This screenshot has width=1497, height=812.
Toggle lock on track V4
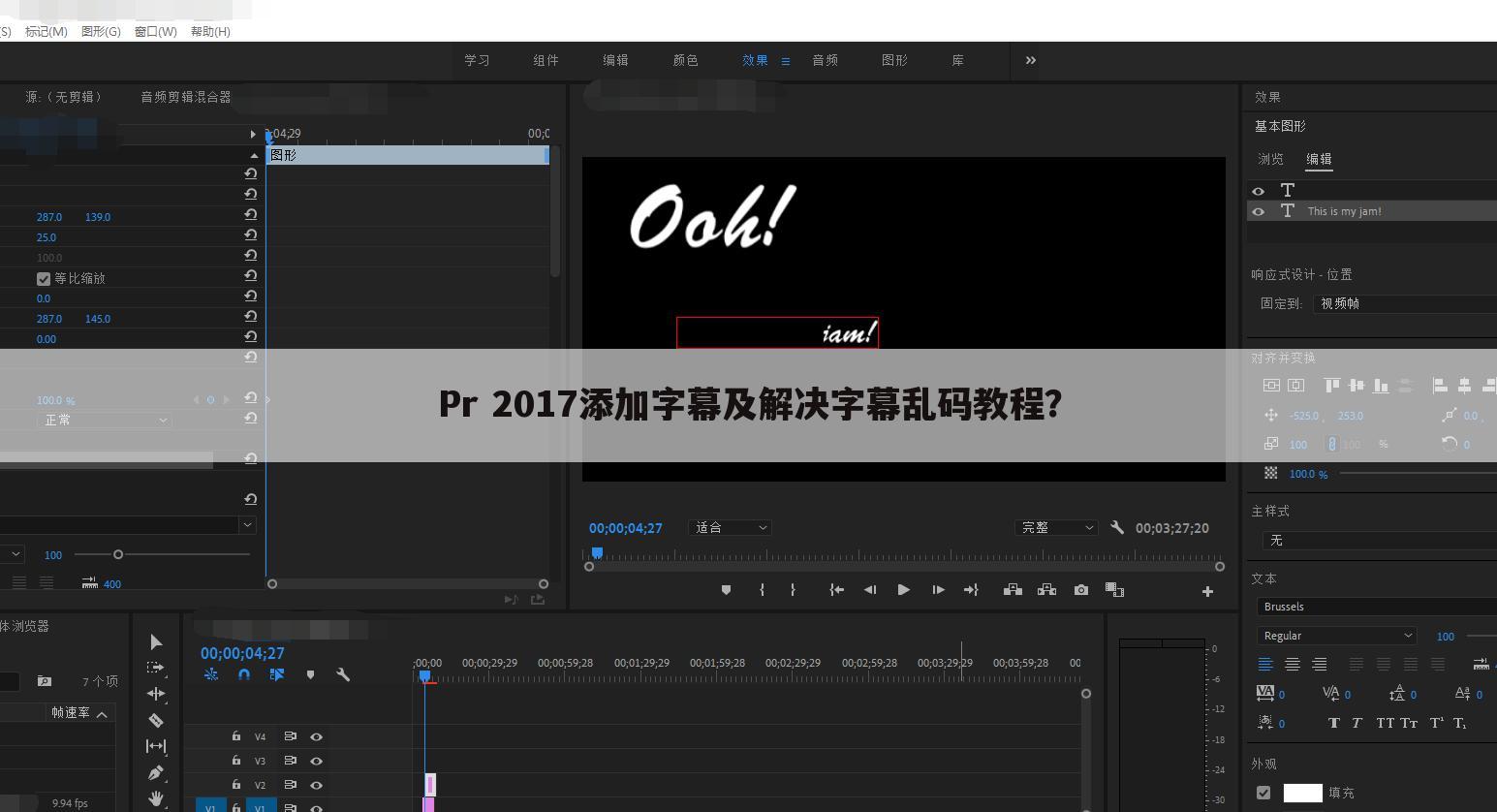coord(236,736)
